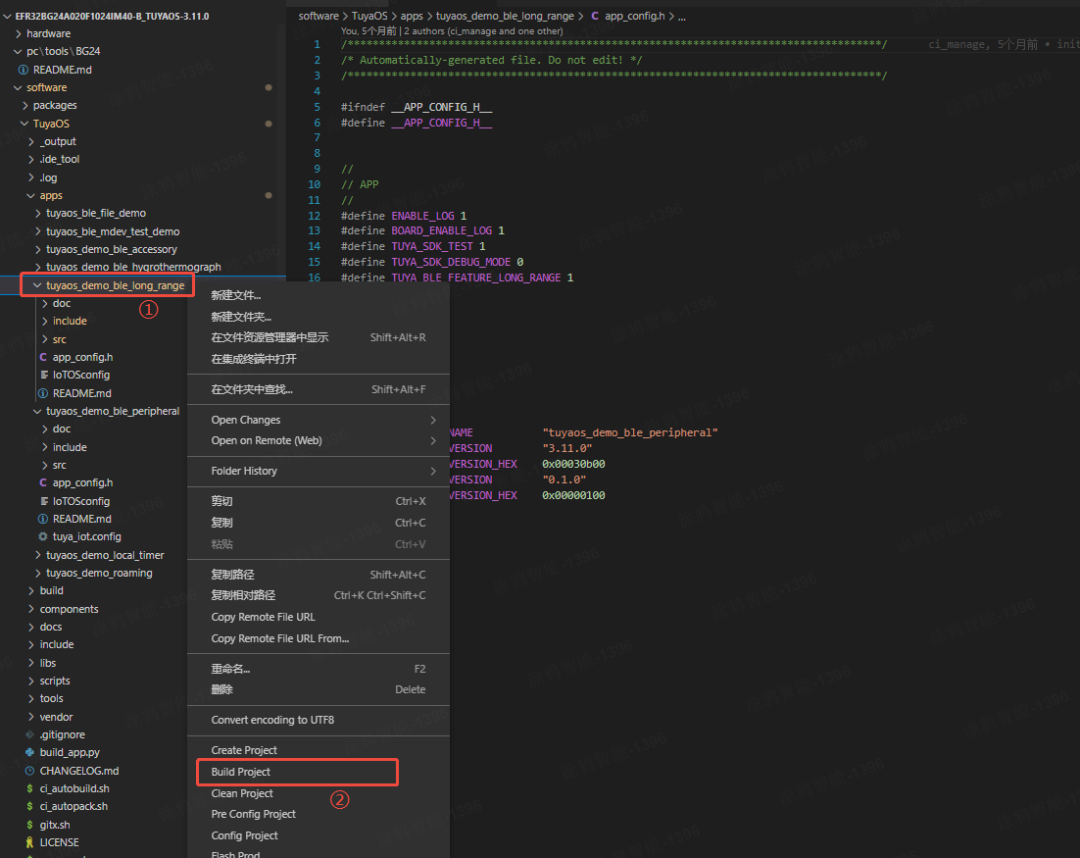Click Convert encoding to UTF8
Screen dimensions: 1080x858
point(272,720)
